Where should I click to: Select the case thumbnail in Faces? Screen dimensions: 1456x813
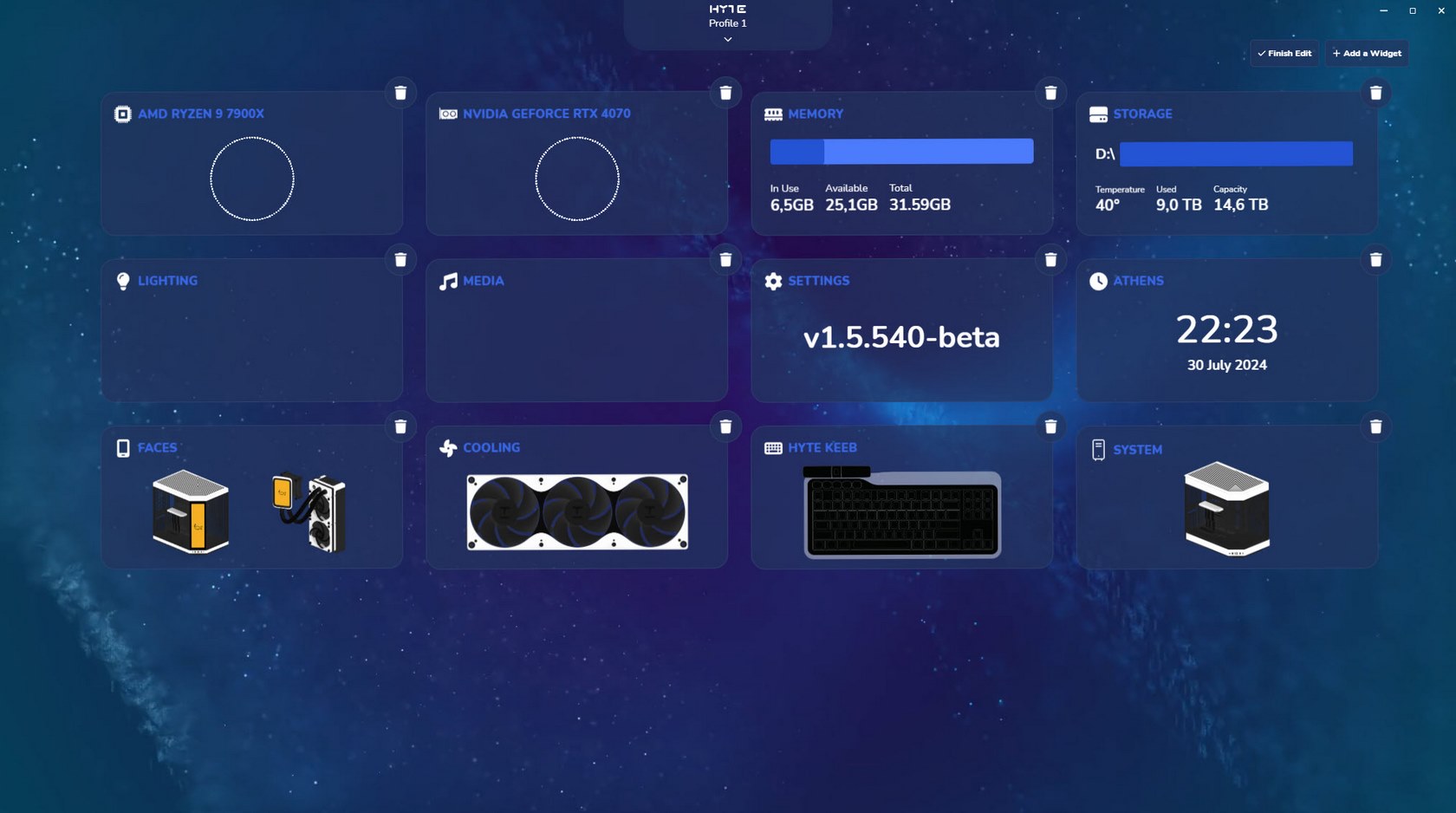pyautogui.click(x=191, y=511)
